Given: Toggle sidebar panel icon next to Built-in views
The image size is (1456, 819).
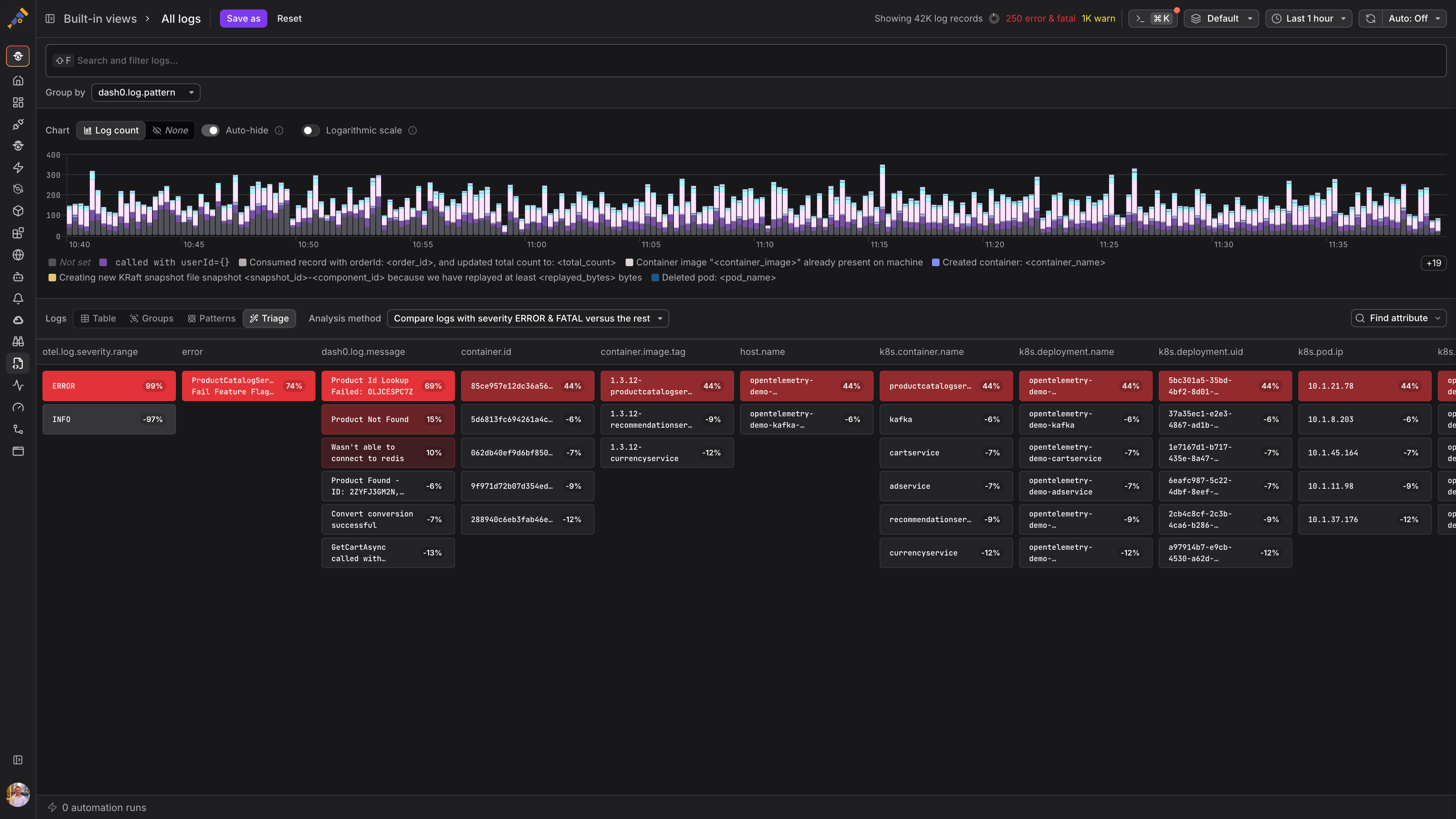Looking at the screenshot, I should pyautogui.click(x=50, y=19).
